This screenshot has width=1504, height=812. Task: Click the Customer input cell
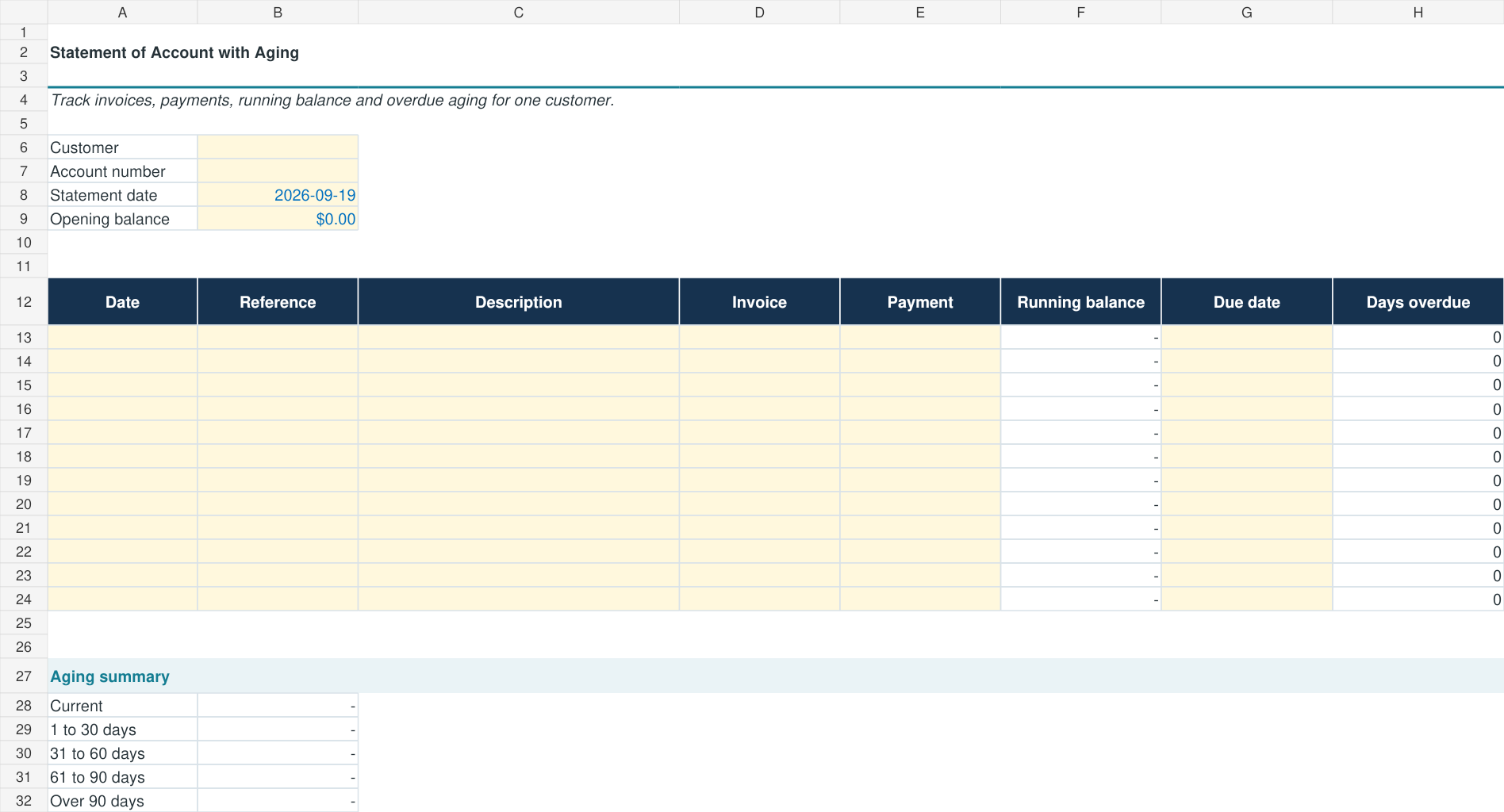point(278,147)
